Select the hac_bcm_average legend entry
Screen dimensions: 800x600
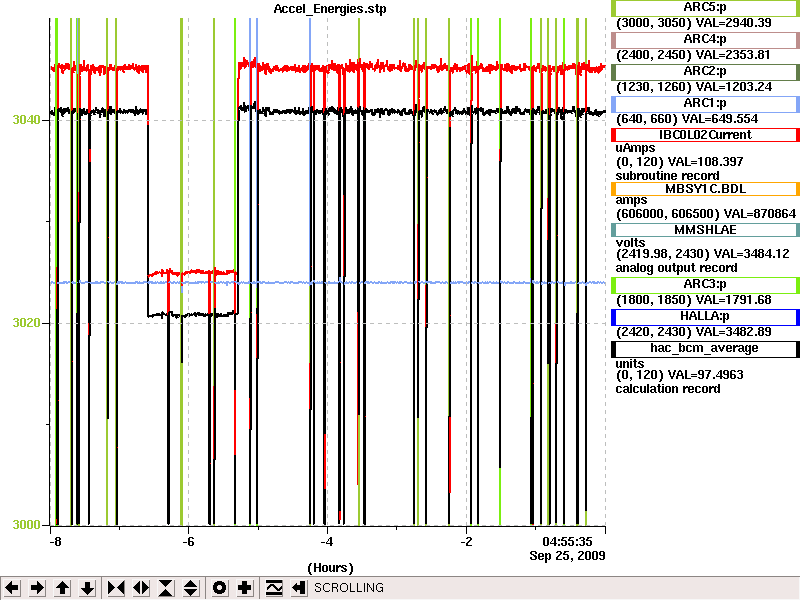[x=705, y=348]
